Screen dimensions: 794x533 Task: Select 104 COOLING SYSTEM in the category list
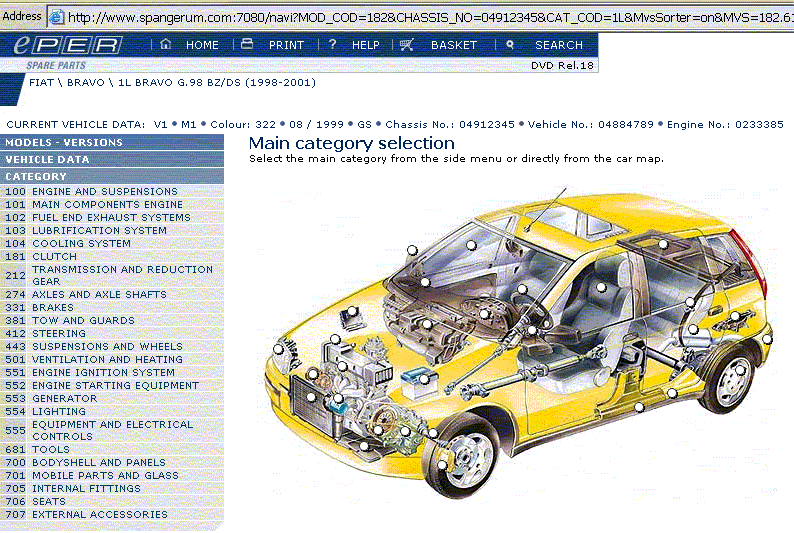pos(81,243)
